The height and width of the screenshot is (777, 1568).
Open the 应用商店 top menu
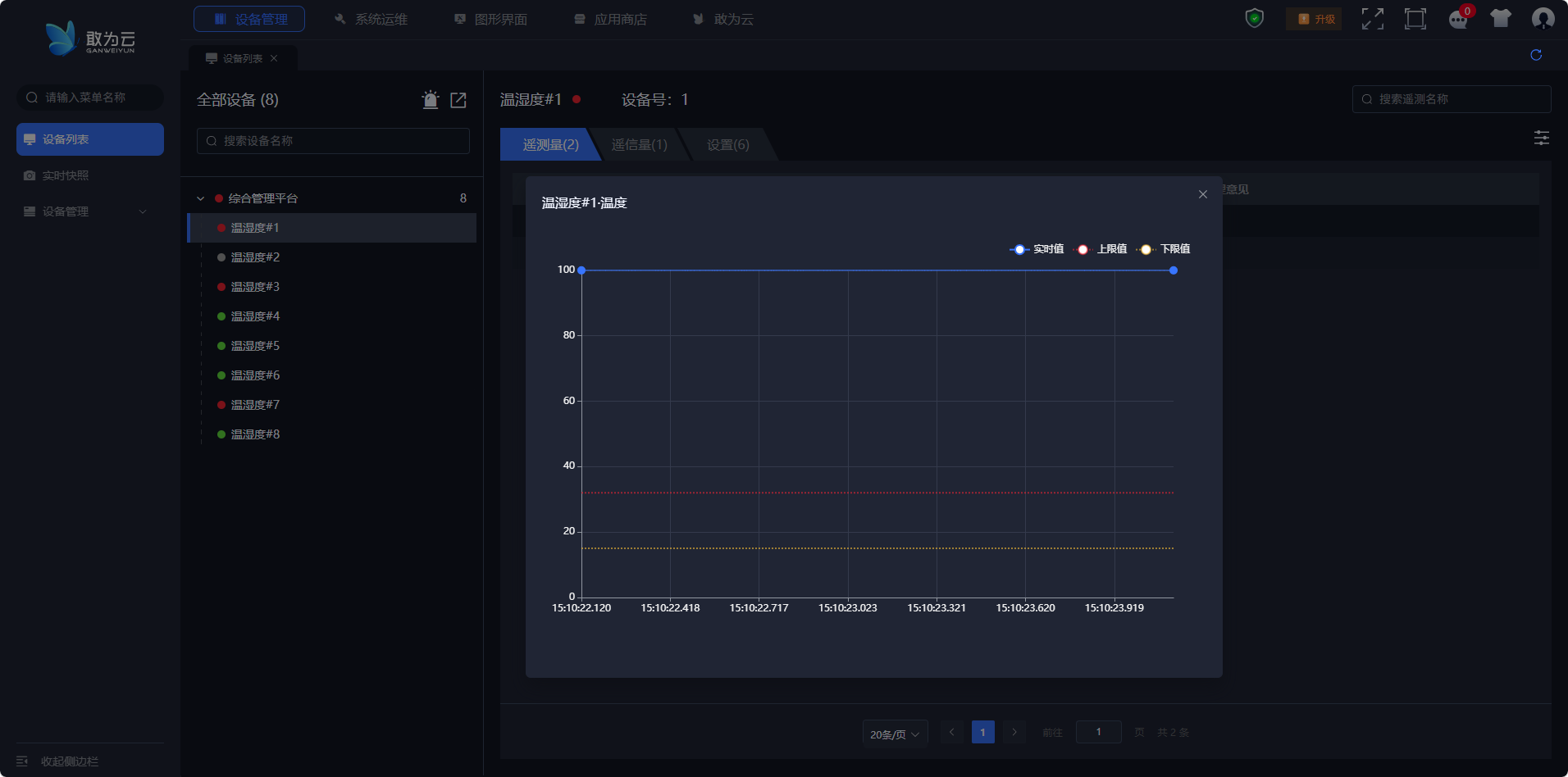[x=610, y=19]
